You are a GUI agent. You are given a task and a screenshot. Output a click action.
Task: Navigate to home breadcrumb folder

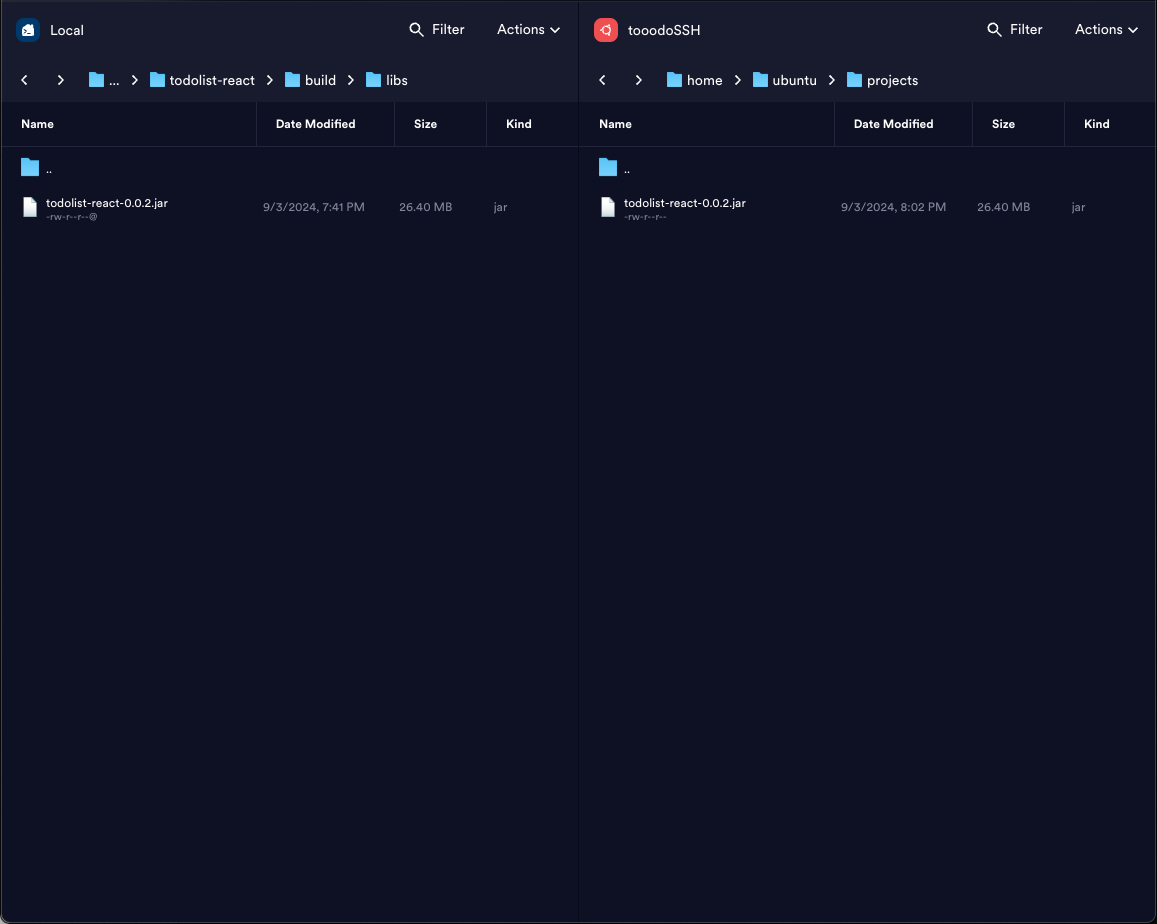point(694,80)
